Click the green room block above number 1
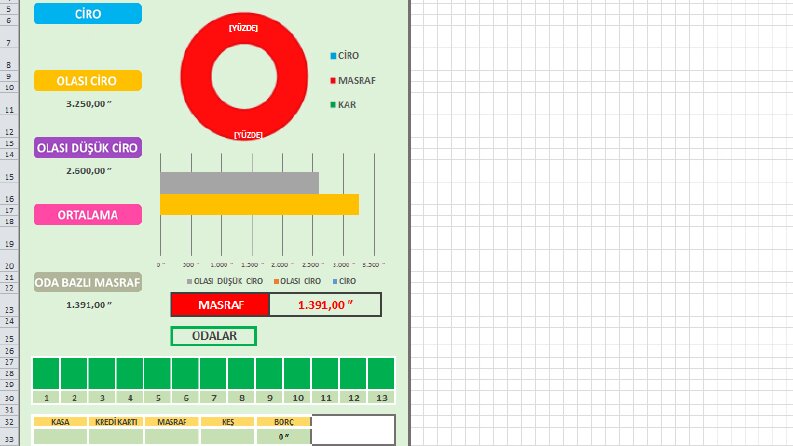The height and width of the screenshot is (446, 793). coord(46,373)
